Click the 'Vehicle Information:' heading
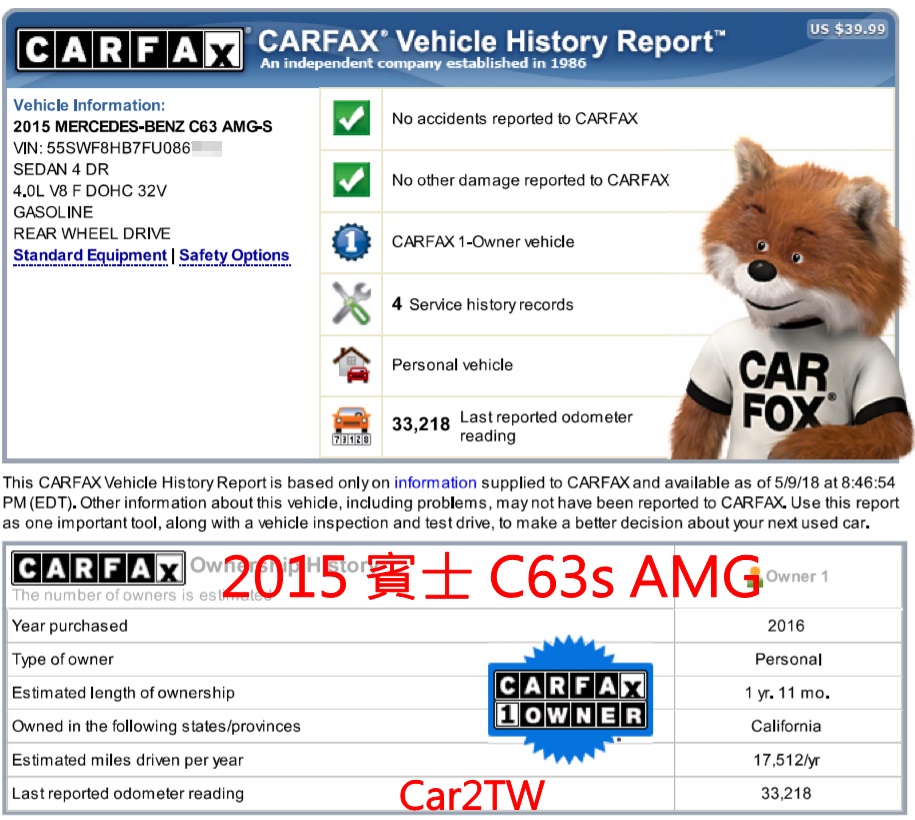Image resolution: width=915 pixels, height=820 pixels. (89, 105)
